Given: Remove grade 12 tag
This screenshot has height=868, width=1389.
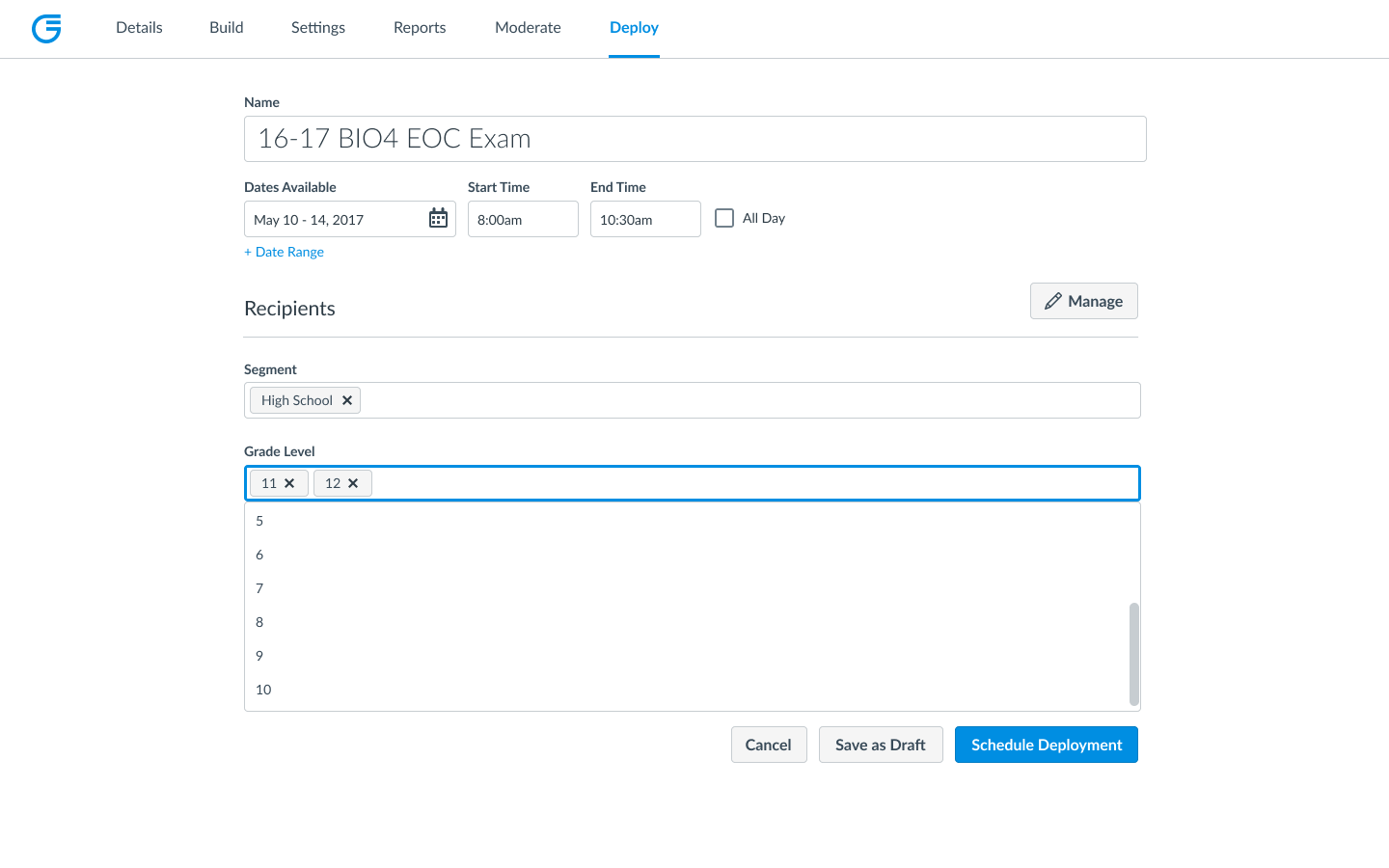Looking at the screenshot, I should (x=353, y=483).
